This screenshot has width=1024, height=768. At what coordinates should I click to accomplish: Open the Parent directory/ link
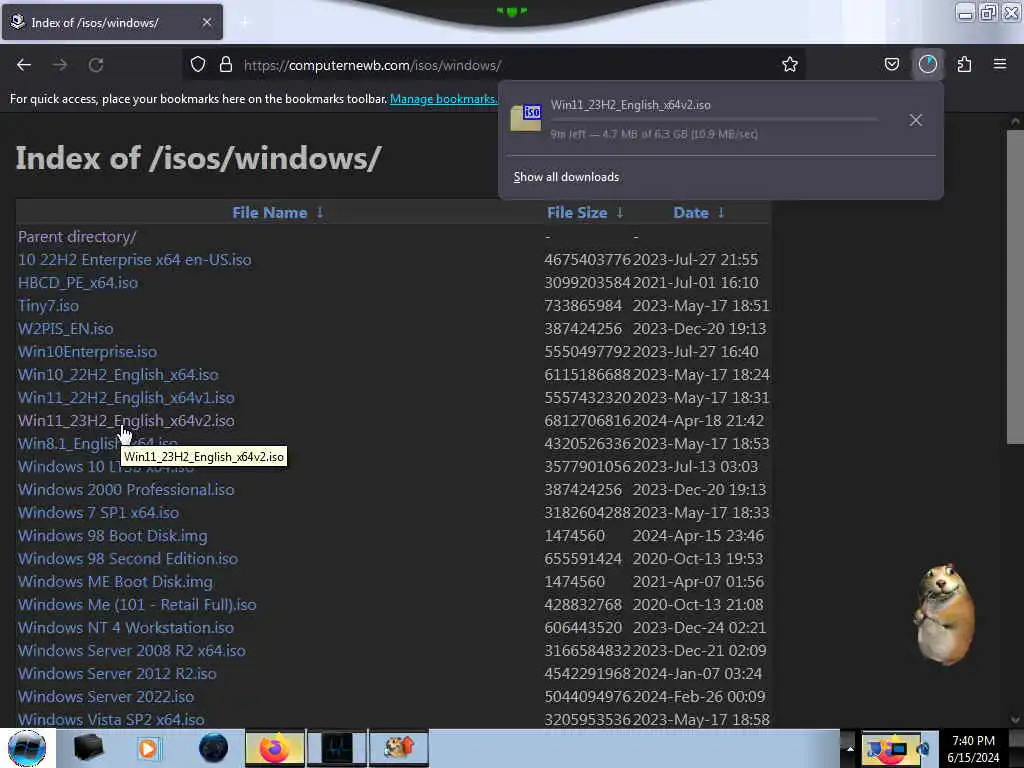[77, 237]
